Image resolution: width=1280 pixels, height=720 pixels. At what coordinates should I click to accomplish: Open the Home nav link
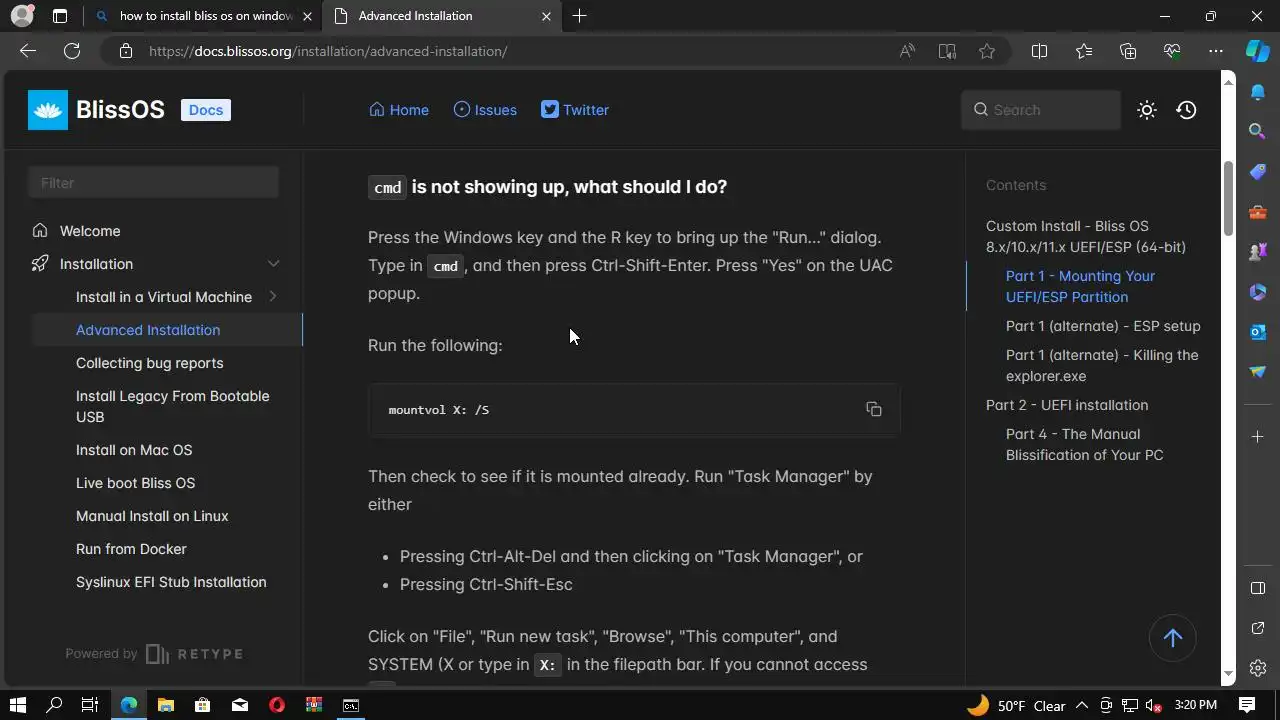tap(399, 110)
